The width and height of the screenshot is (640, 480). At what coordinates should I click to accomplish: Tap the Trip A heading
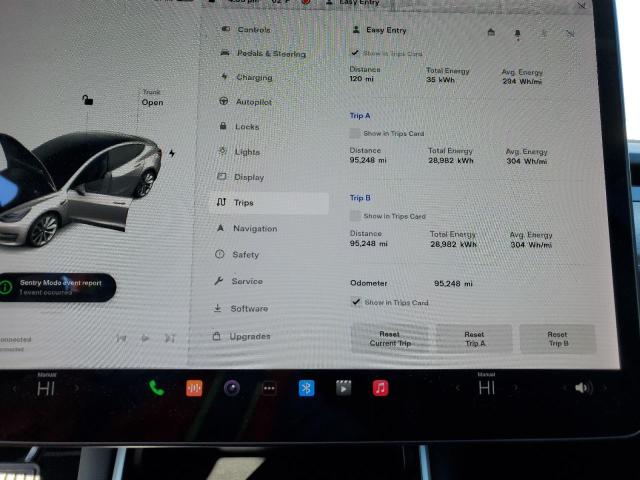(x=360, y=116)
